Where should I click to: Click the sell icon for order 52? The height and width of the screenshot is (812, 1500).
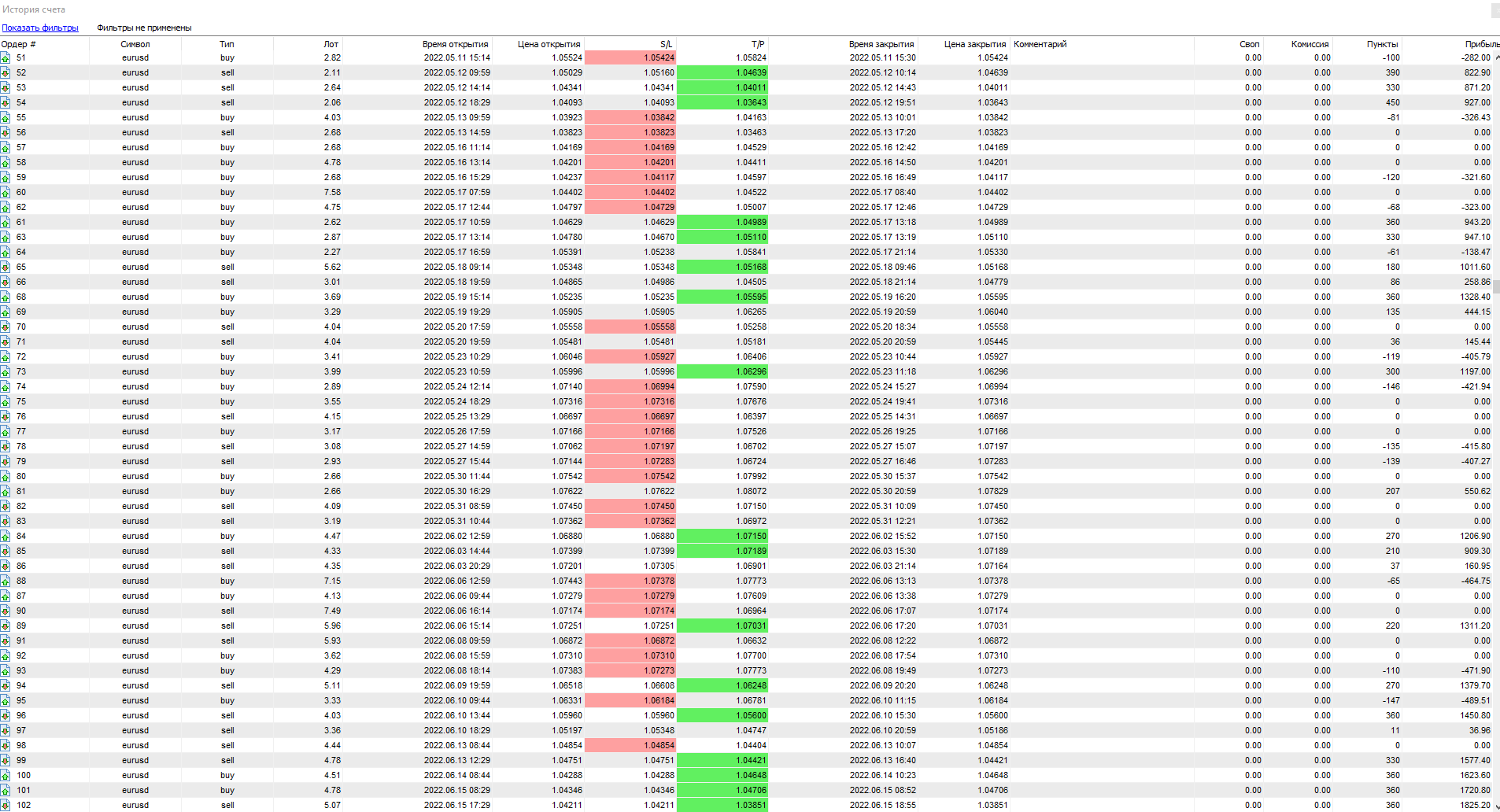(x=6, y=72)
